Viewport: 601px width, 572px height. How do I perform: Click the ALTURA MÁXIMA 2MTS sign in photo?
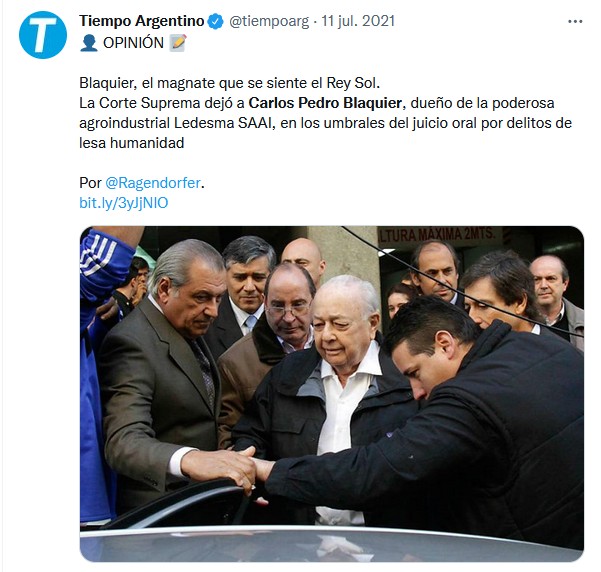[x=437, y=234]
